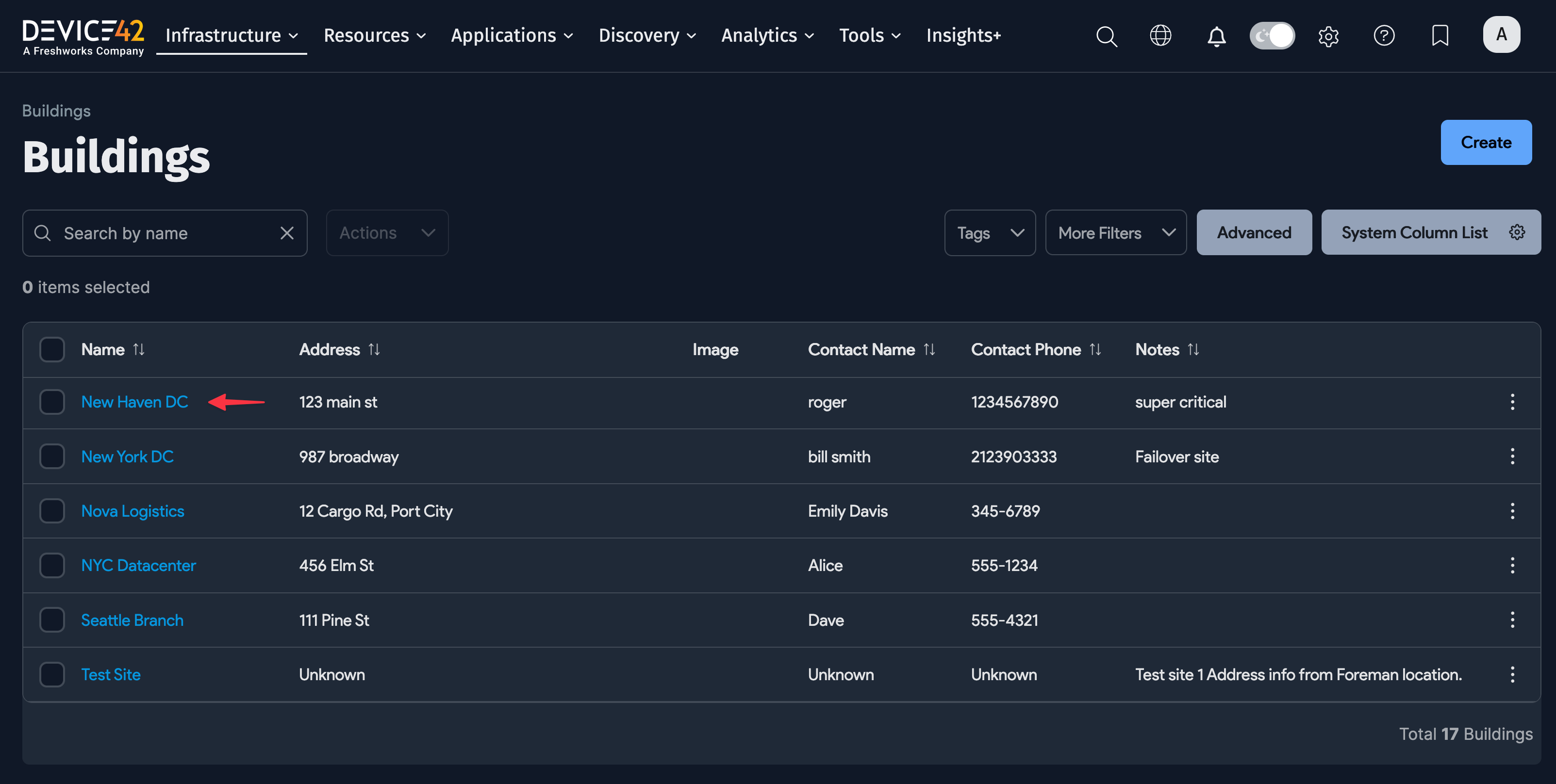Open the NYC Datacenter building link
The height and width of the screenshot is (784, 1556).
tap(138, 565)
